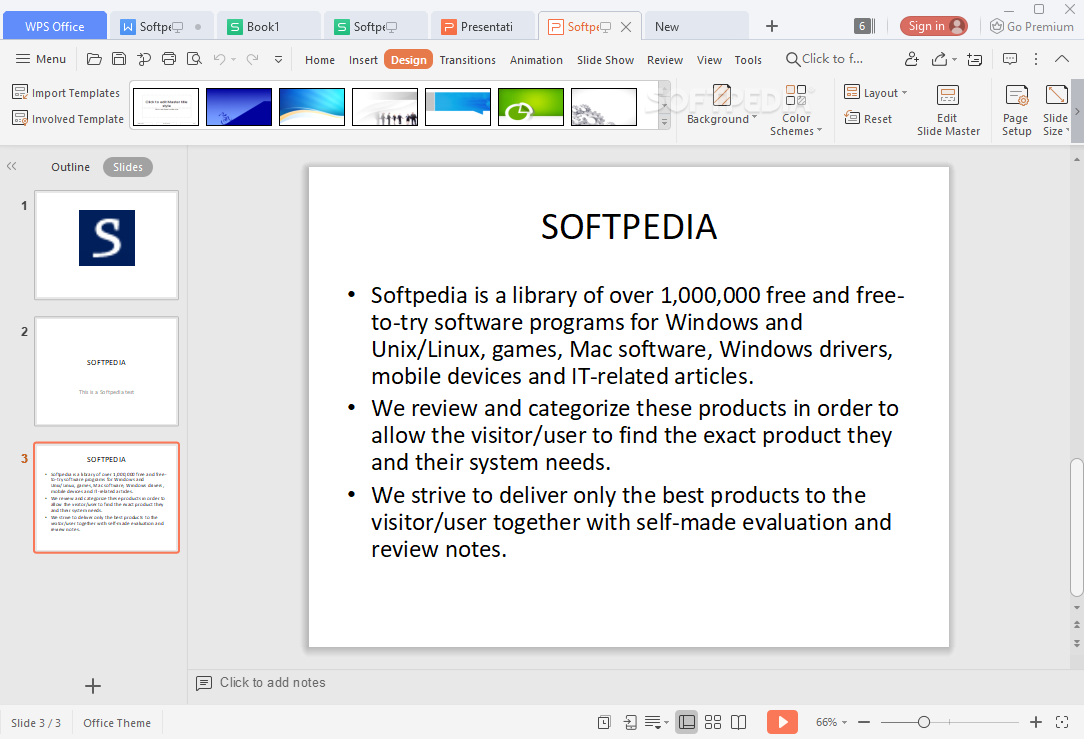1084x739 pixels.
Task: Open the Home ribbon tab
Action: (319, 60)
